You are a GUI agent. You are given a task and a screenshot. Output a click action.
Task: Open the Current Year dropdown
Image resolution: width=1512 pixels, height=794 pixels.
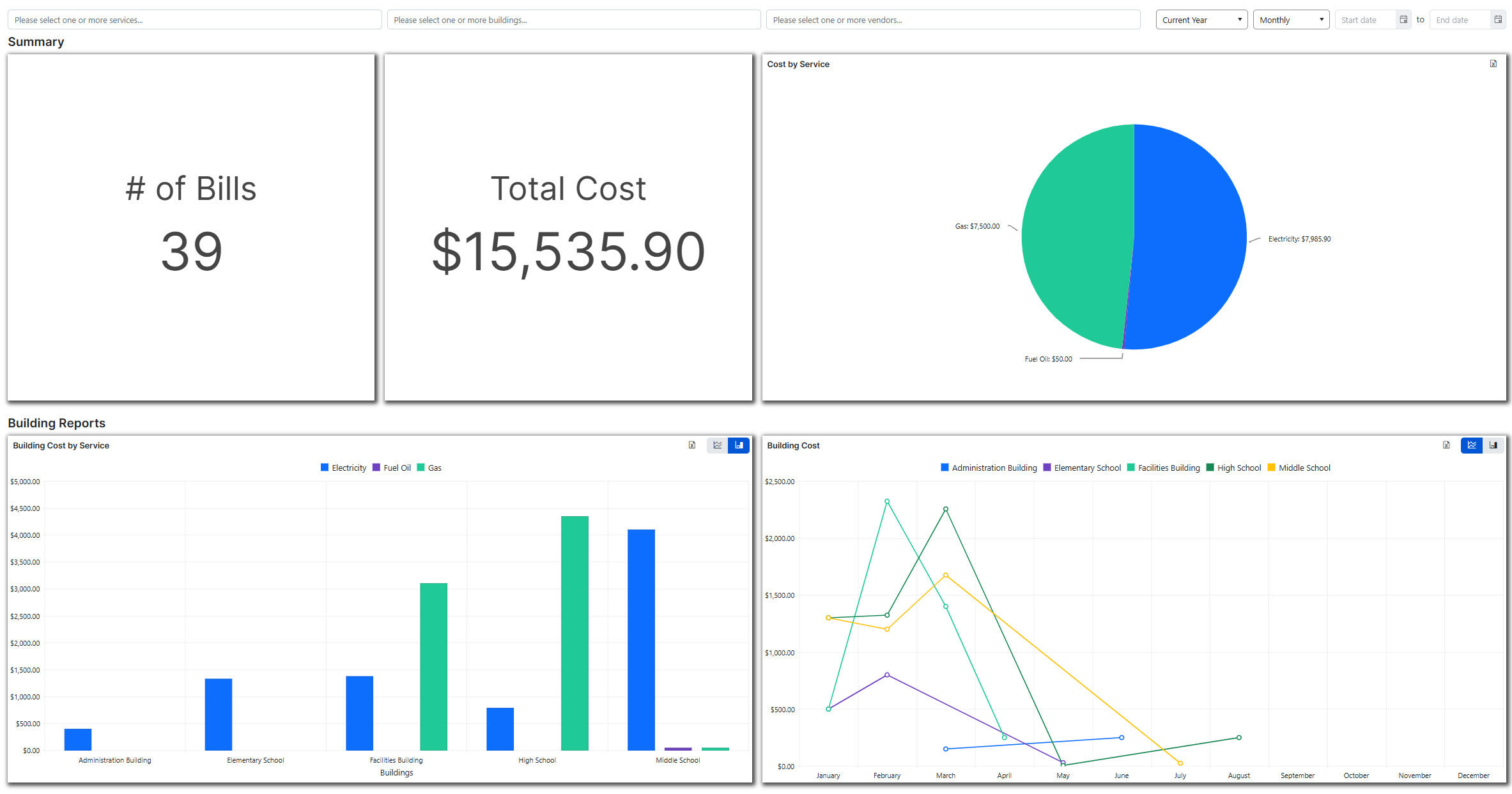1201,19
